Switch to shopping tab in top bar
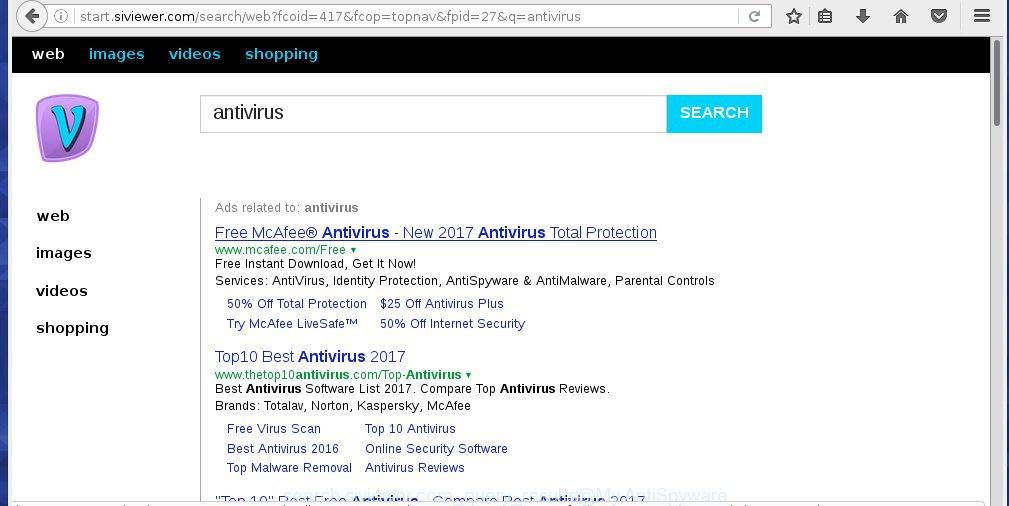Screen dimensions: 1009x506 (x=281, y=54)
